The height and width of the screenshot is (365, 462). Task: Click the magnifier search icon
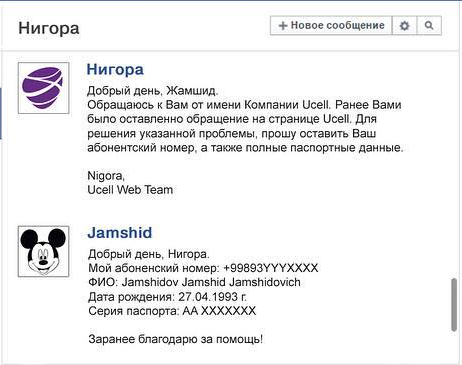(x=429, y=25)
